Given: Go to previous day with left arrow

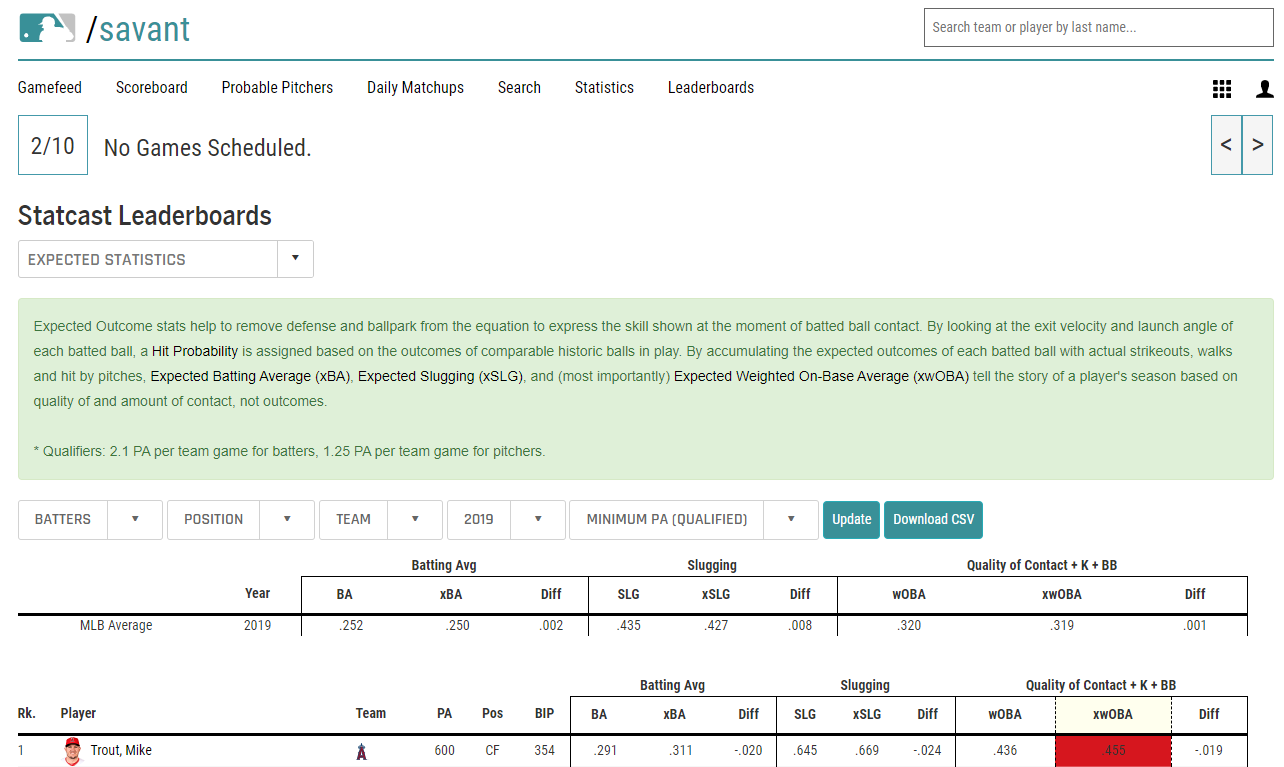Looking at the screenshot, I should click(x=1226, y=145).
